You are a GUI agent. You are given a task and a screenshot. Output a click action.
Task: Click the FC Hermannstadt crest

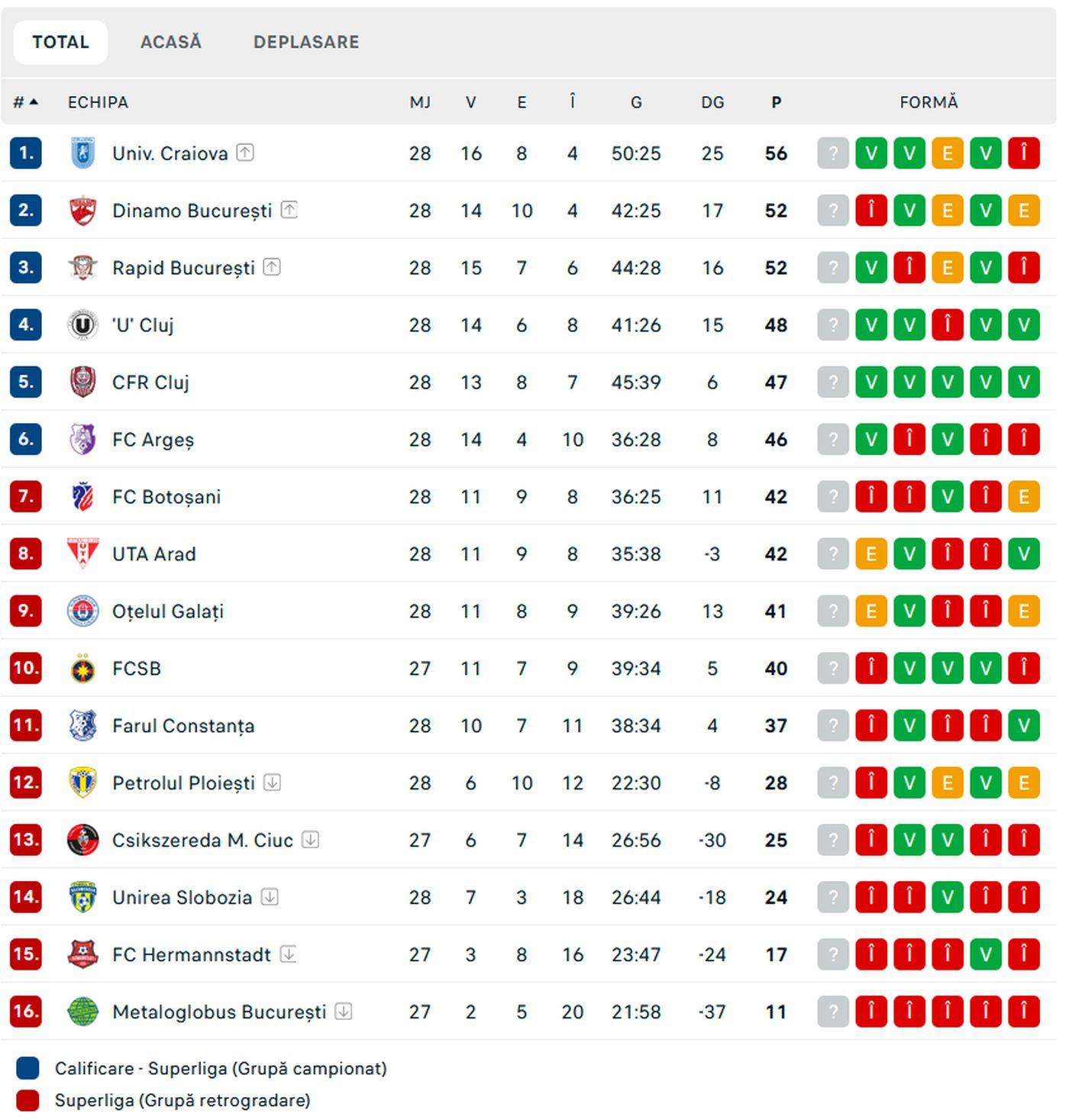click(82, 955)
